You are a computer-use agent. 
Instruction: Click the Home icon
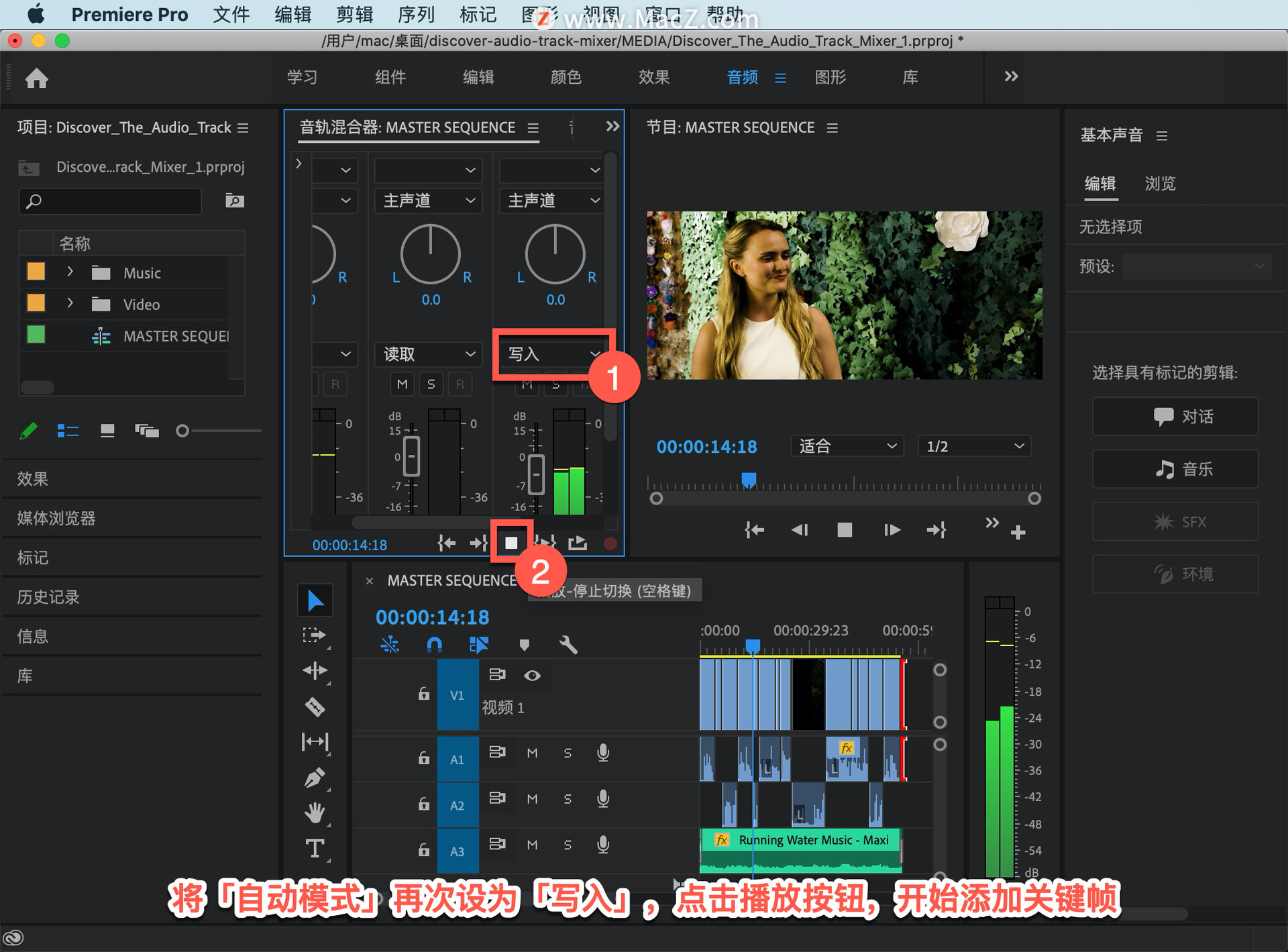pyautogui.click(x=37, y=78)
